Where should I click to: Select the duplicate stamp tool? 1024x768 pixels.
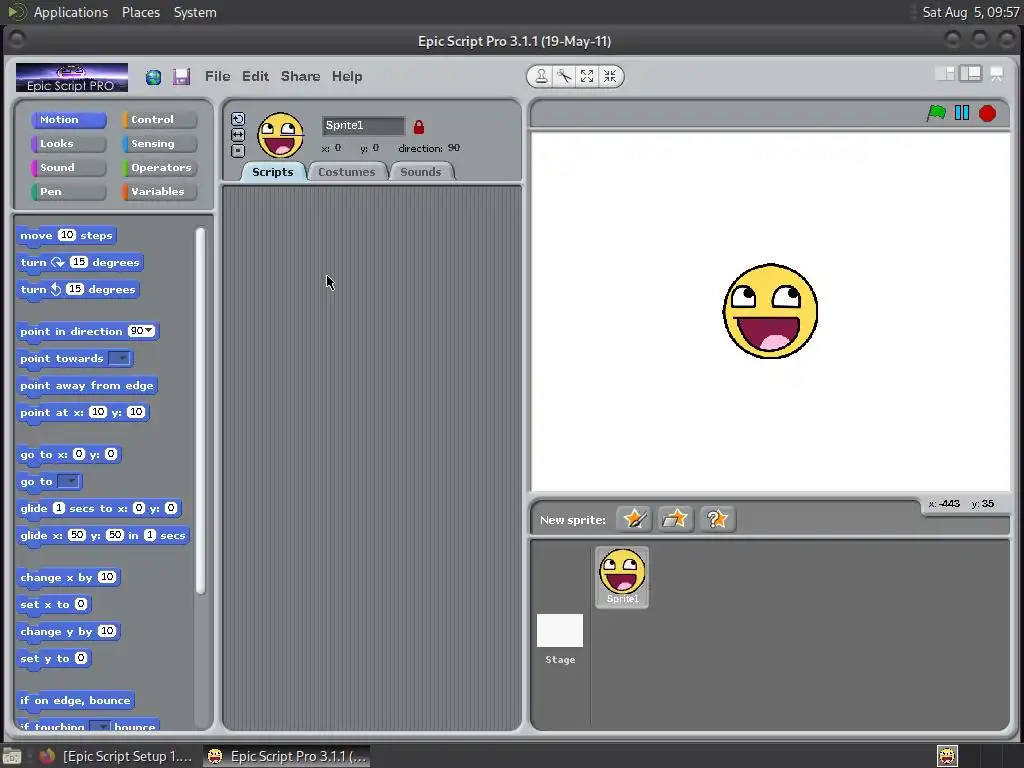pos(541,76)
